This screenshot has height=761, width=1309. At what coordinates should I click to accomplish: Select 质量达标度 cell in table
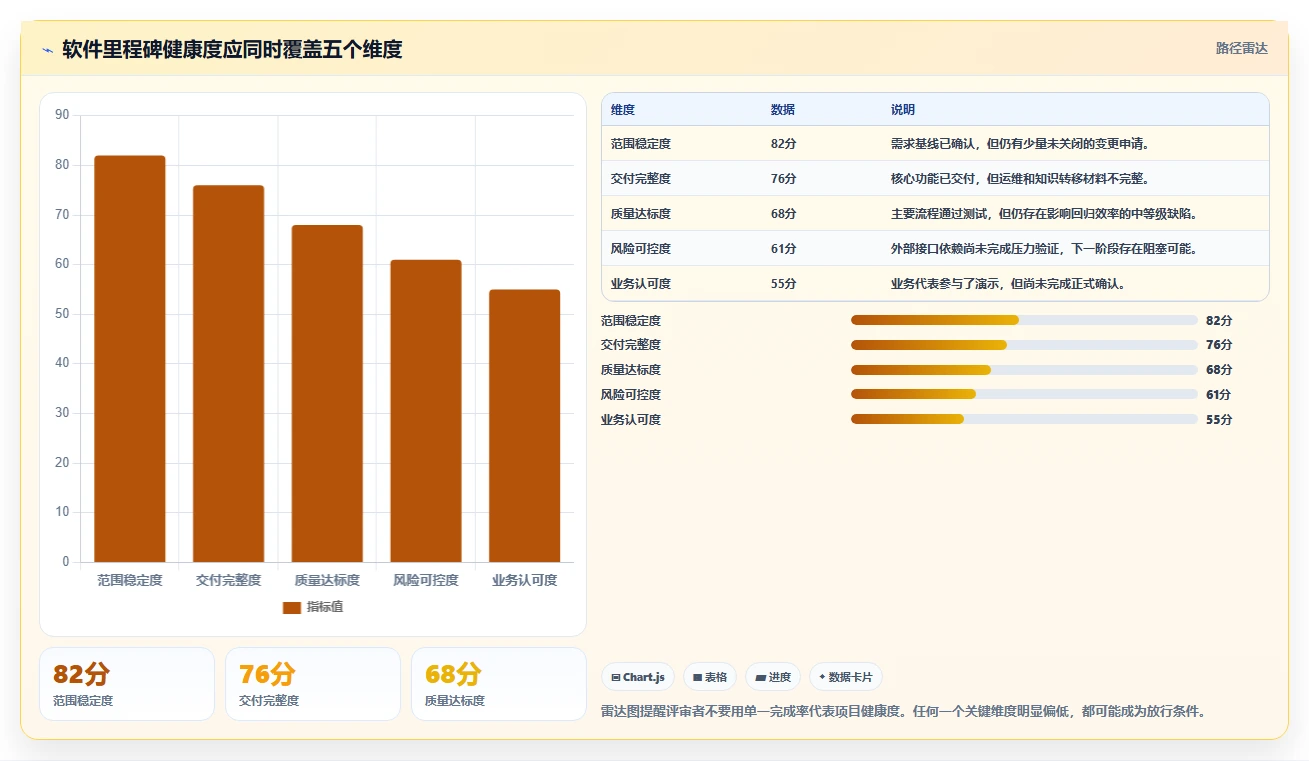click(x=641, y=214)
